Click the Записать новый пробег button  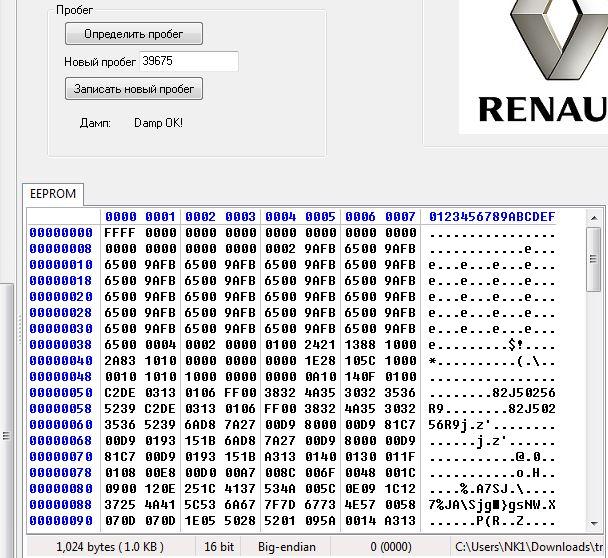pyautogui.click(x=134, y=89)
